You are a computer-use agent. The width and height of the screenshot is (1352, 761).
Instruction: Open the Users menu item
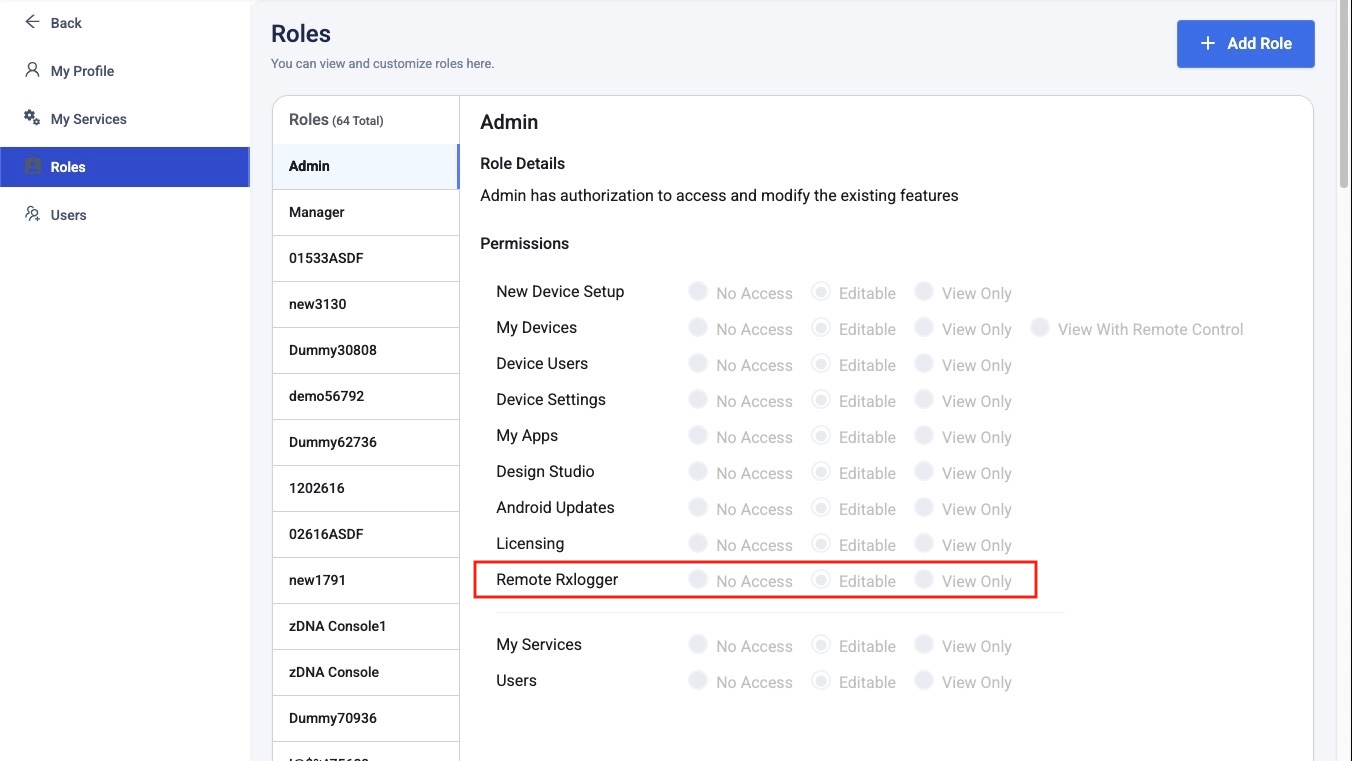[69, 215]
